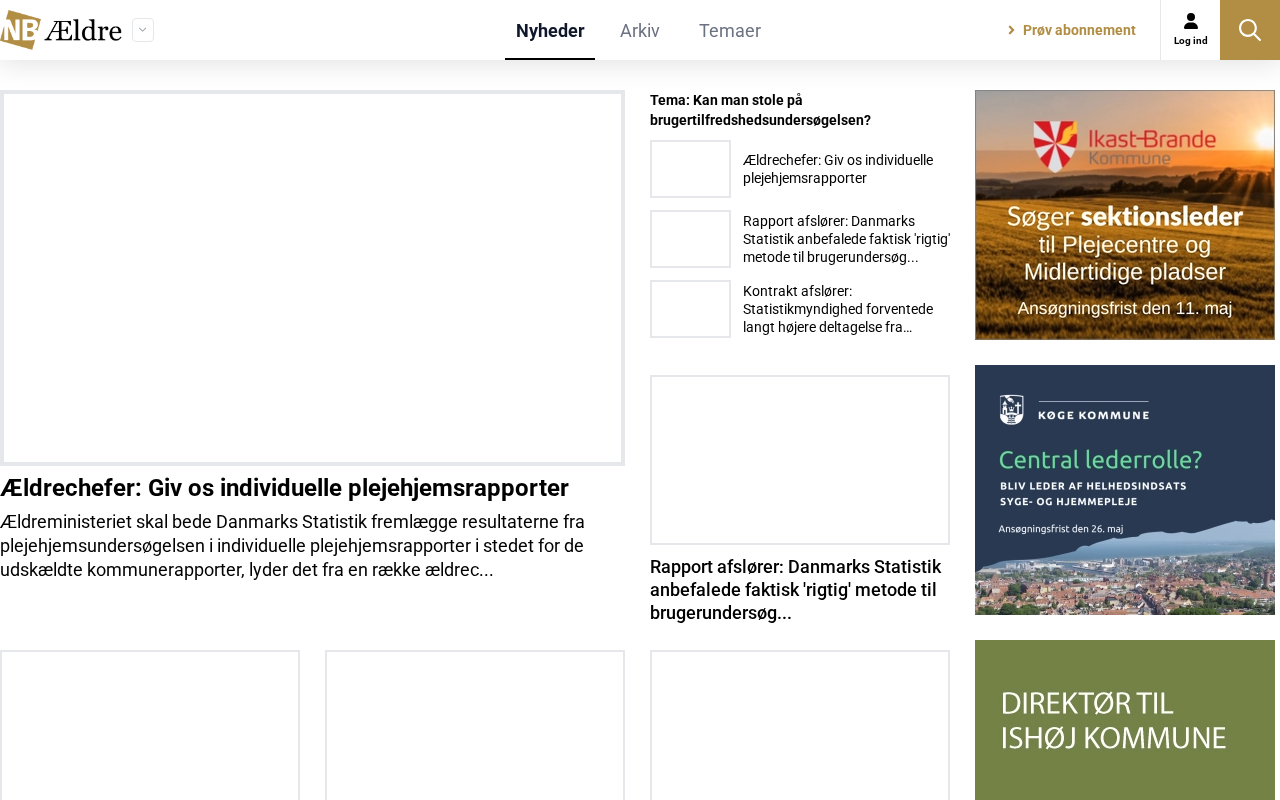Switch to the Nyheder tab
1280x800 pixels.
(550, 30)
